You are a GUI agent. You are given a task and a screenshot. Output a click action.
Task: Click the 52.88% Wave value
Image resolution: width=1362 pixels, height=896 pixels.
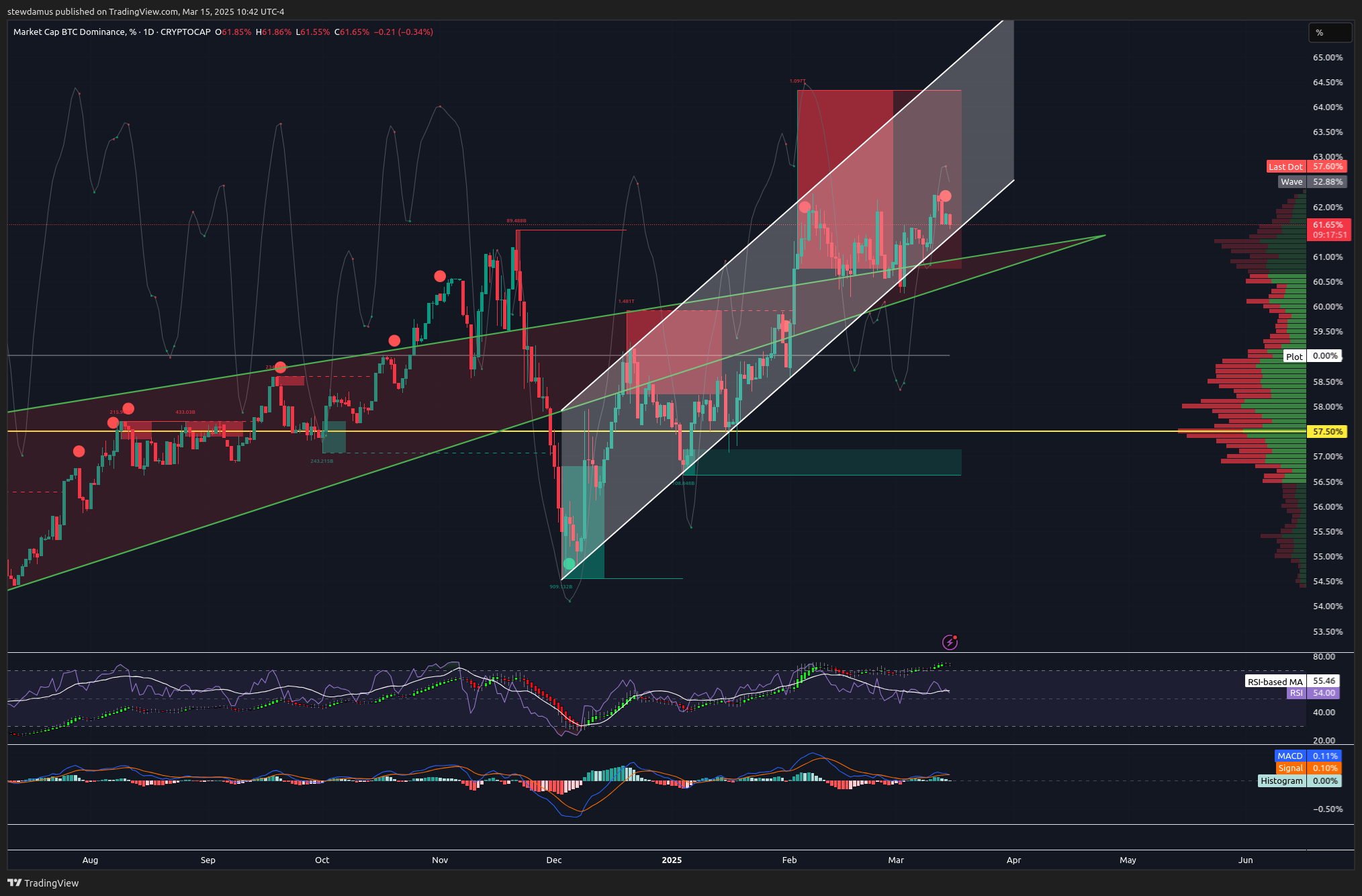(x=1328, y=181)
